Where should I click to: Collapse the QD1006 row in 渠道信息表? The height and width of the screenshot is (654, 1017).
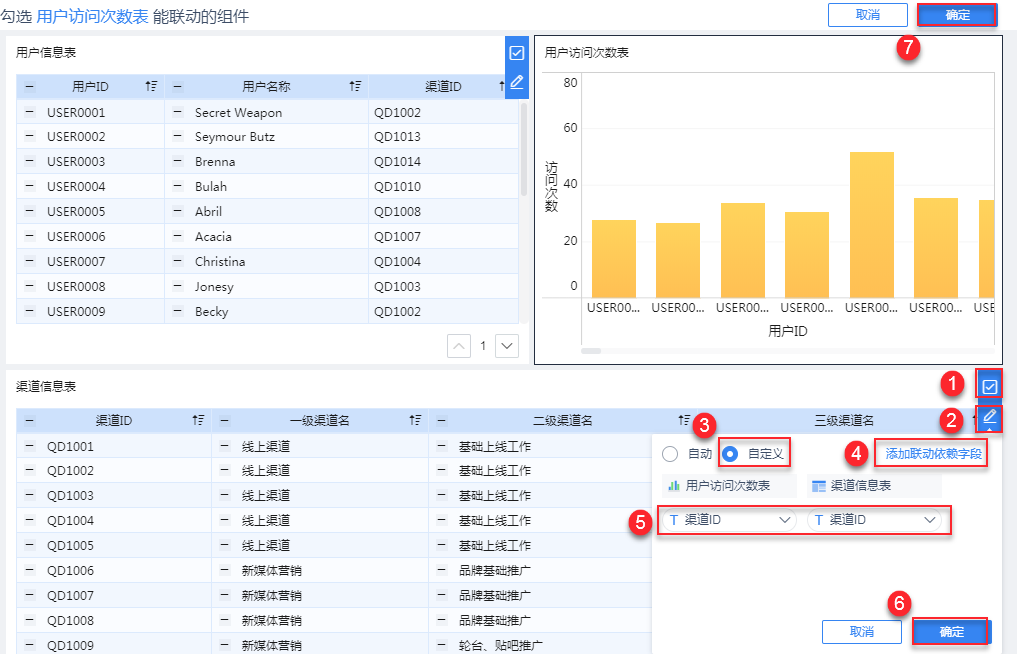[x=30, y=570]
